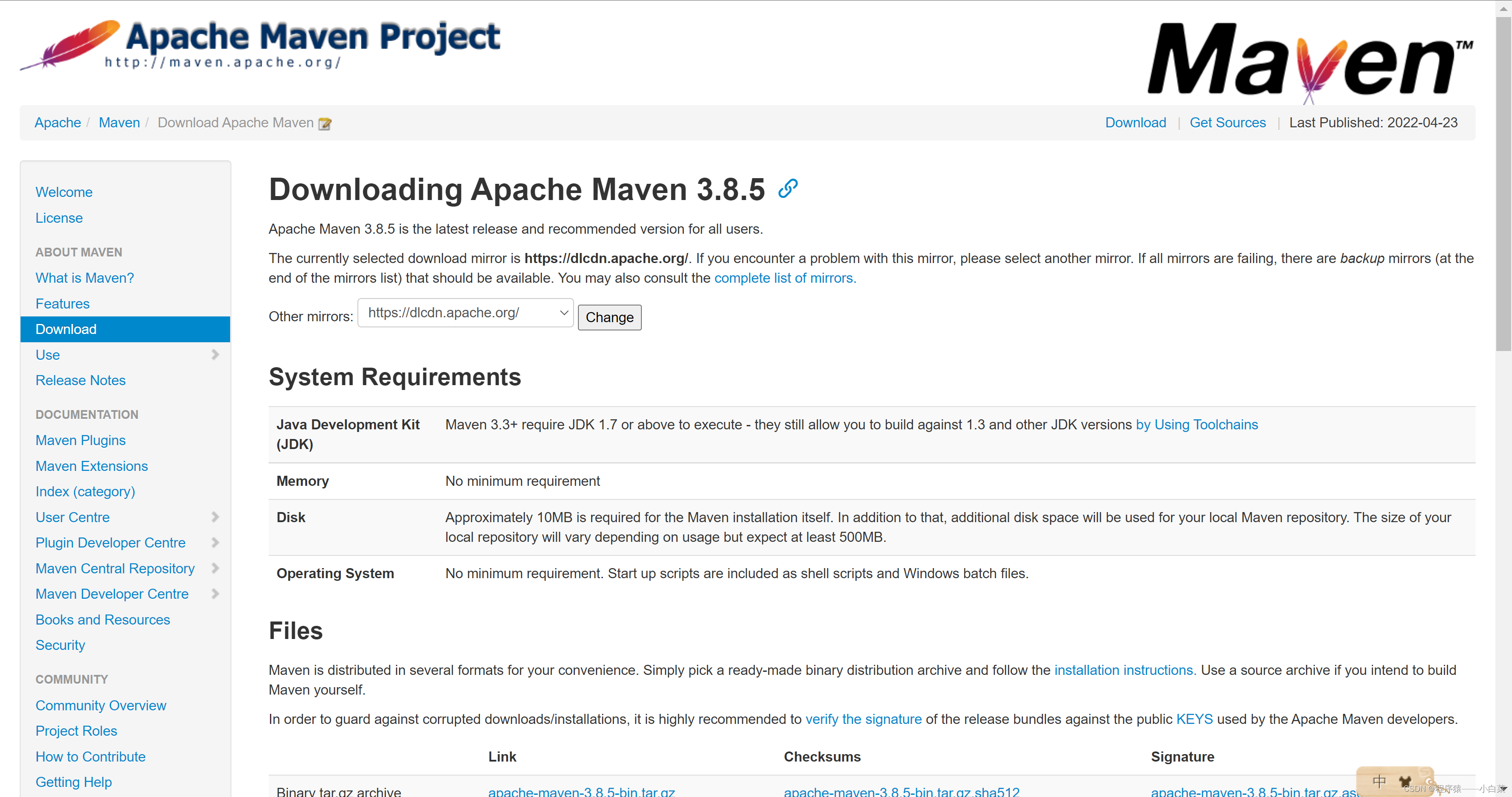The height and width of the screenshot is (797, 1512).
Task: Click 'Operating System' row label
Action: coord(335,573)
